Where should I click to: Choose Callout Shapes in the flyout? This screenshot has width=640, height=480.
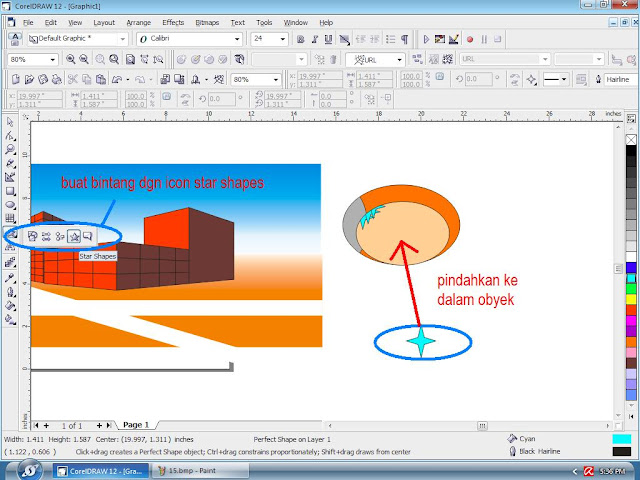[x=87, y=236]
